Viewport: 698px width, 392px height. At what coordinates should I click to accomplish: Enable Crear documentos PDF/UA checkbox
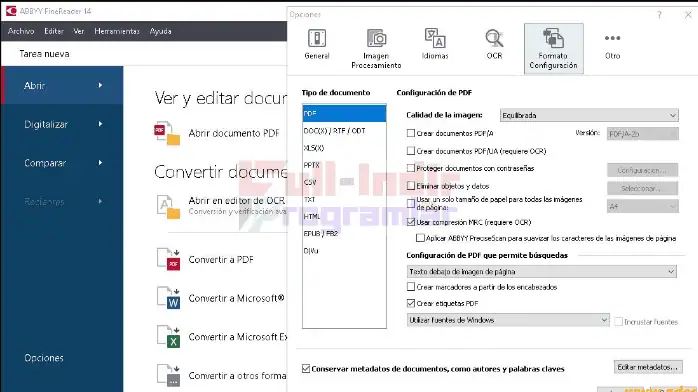(x=410, y=151)
